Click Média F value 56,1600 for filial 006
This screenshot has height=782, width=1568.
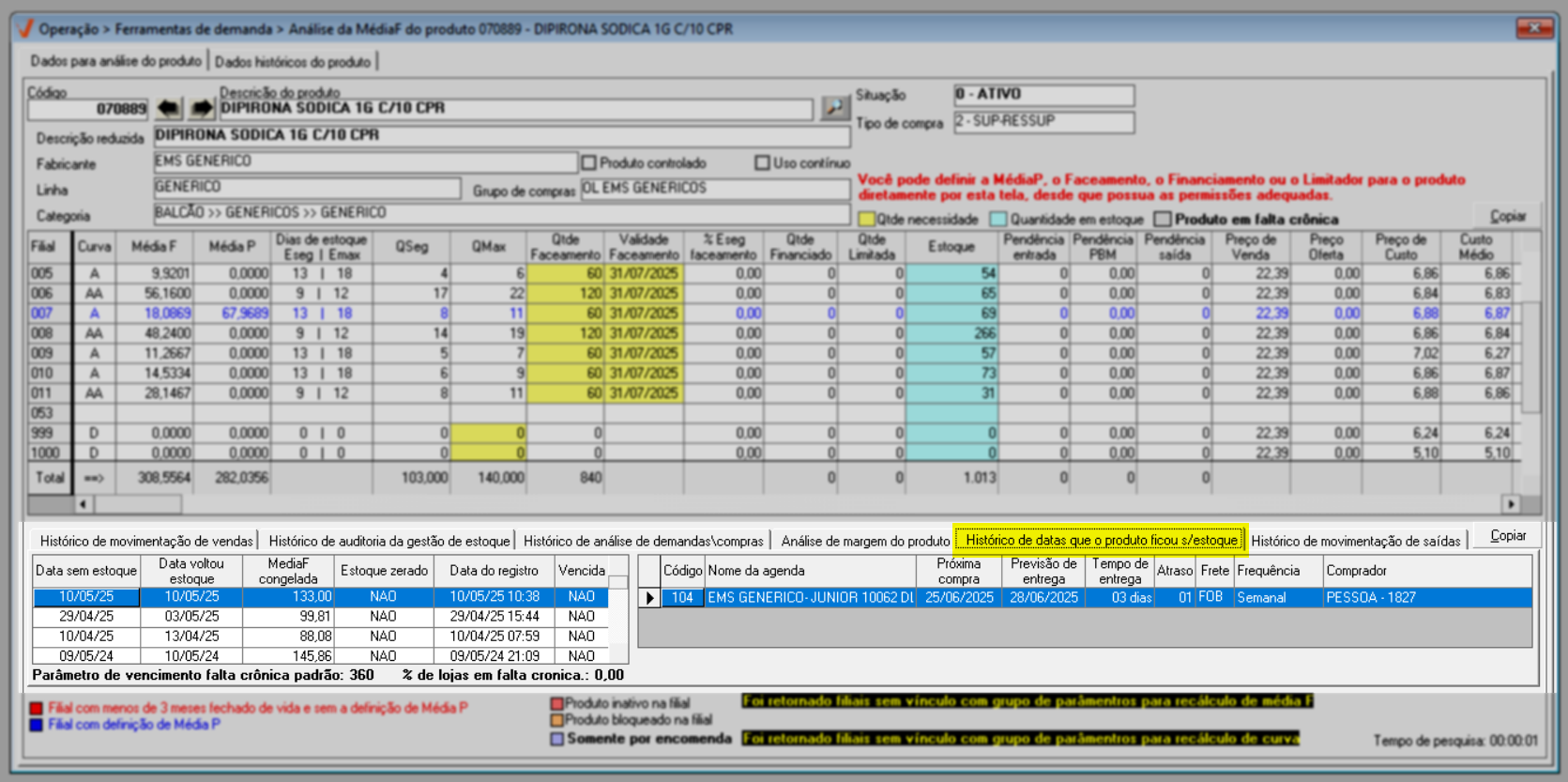pyautogui.click(x=154, y=294)
